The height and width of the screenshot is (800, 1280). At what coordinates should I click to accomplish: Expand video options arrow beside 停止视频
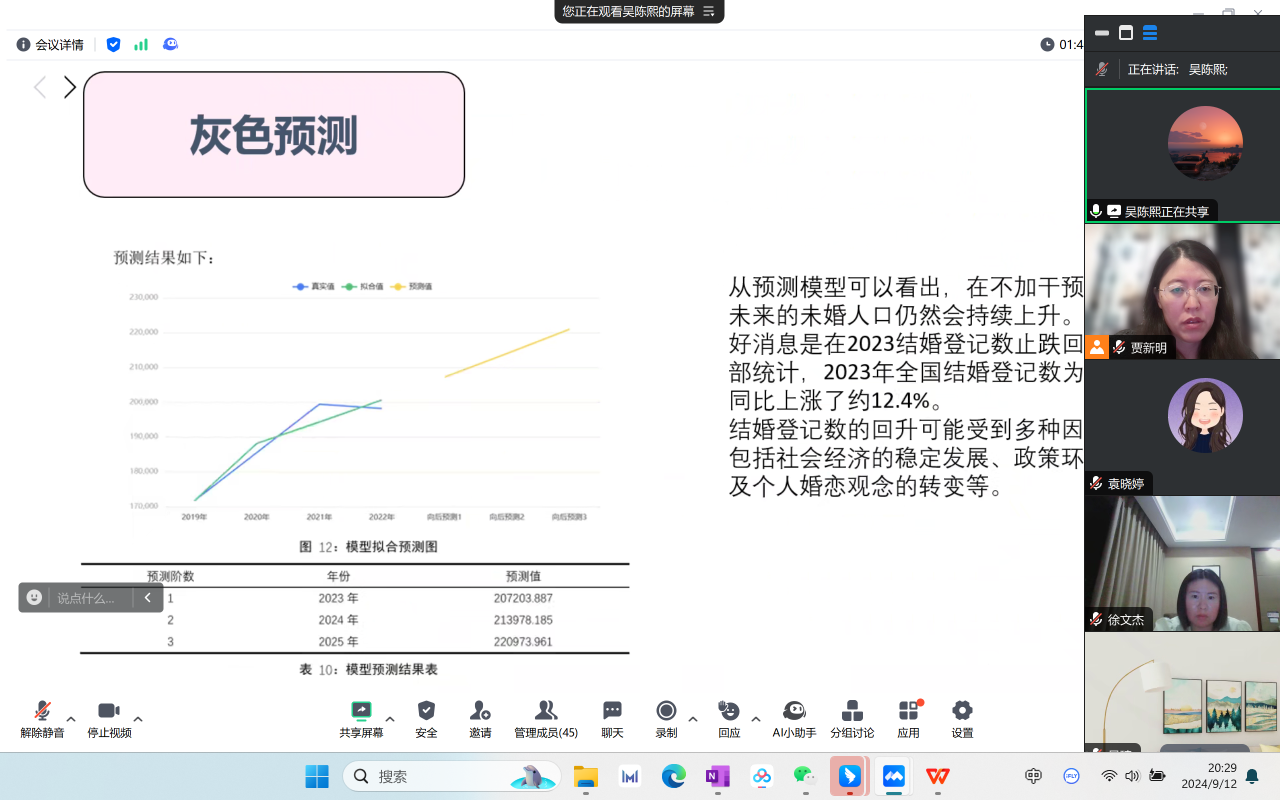click(x=138, y=719)
